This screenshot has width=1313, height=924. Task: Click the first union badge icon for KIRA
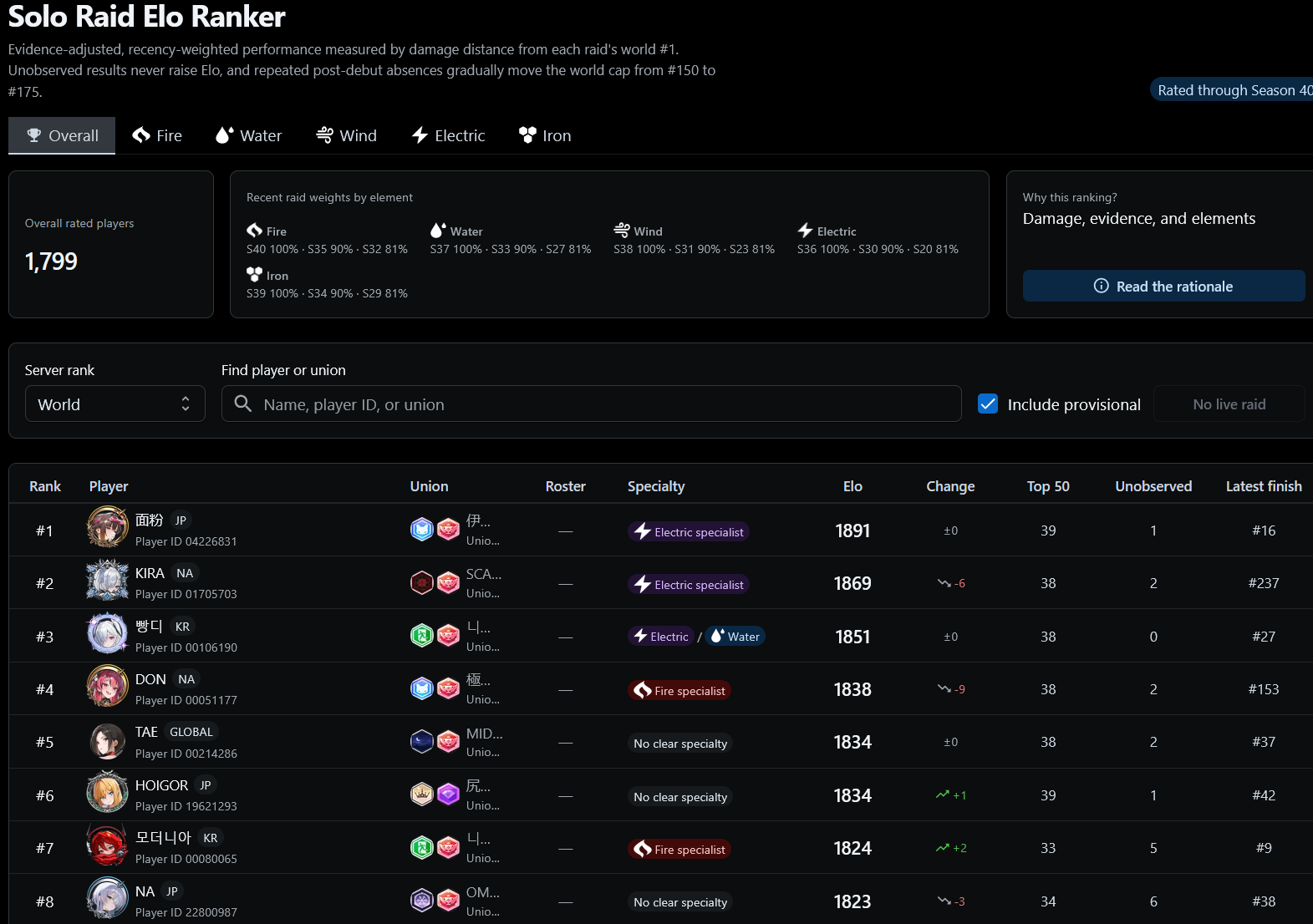click(x=422, y=582)
